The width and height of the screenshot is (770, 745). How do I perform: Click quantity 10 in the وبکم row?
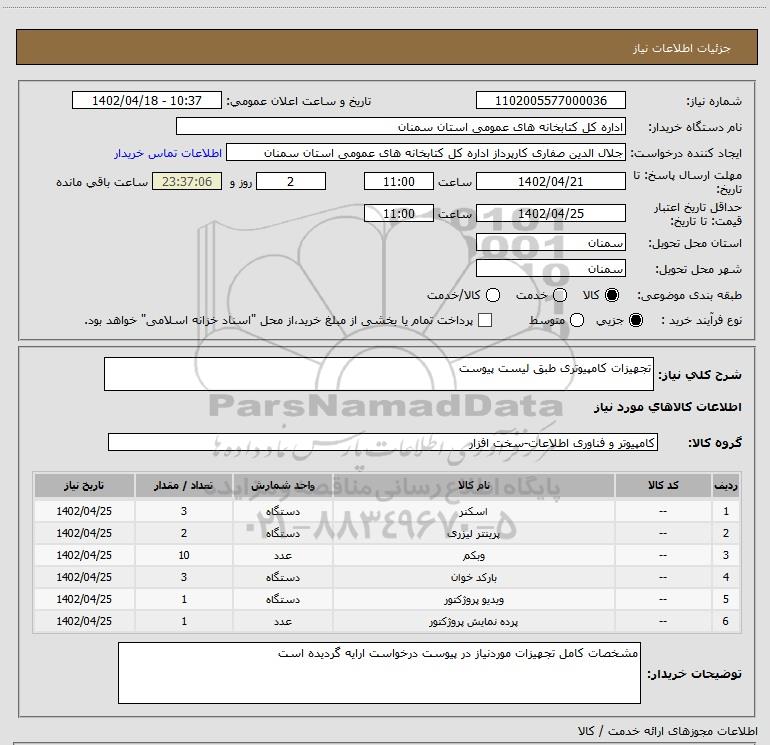click(x=184, y=555)
